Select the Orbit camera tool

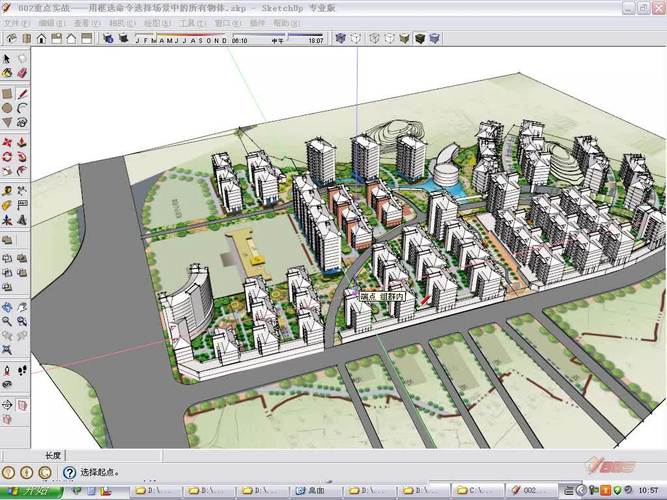tap(7, 307)
